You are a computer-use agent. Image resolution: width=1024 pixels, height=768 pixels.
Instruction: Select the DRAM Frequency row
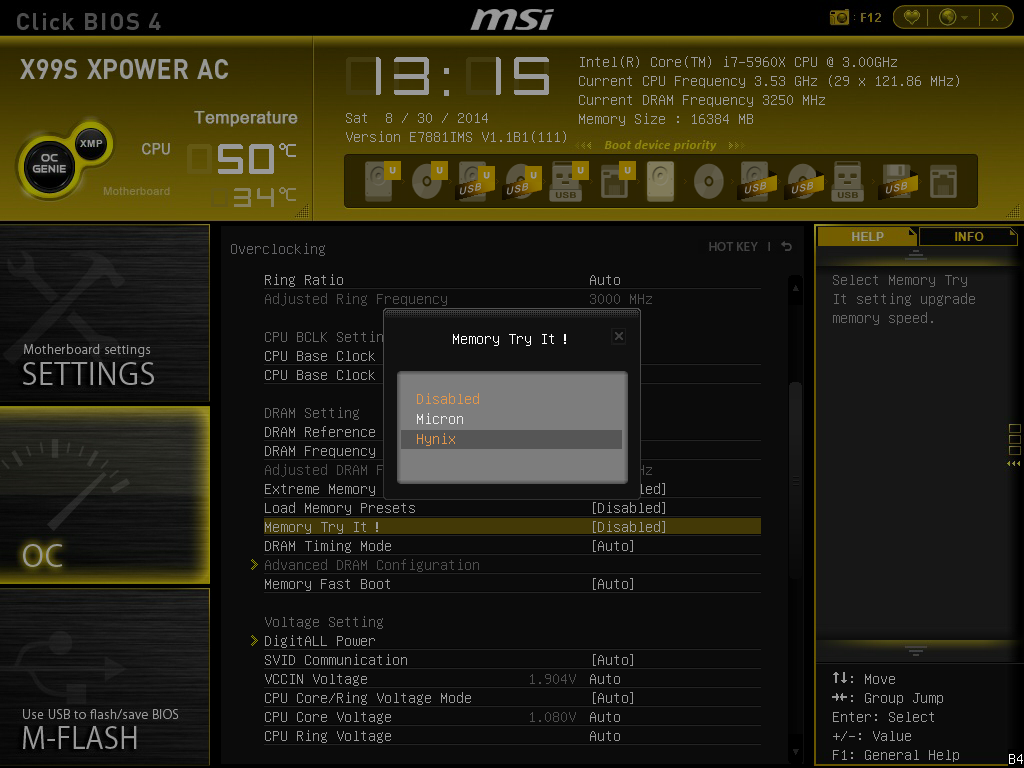click(x=320, y=451)
